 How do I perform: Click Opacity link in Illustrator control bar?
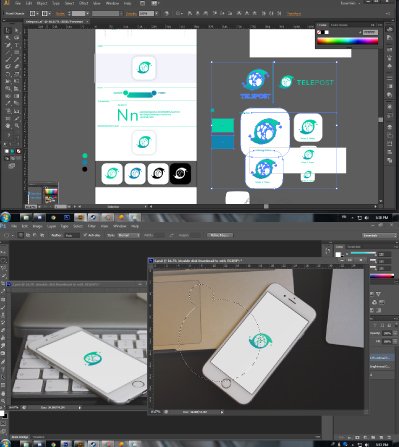[x=131, y=14]
